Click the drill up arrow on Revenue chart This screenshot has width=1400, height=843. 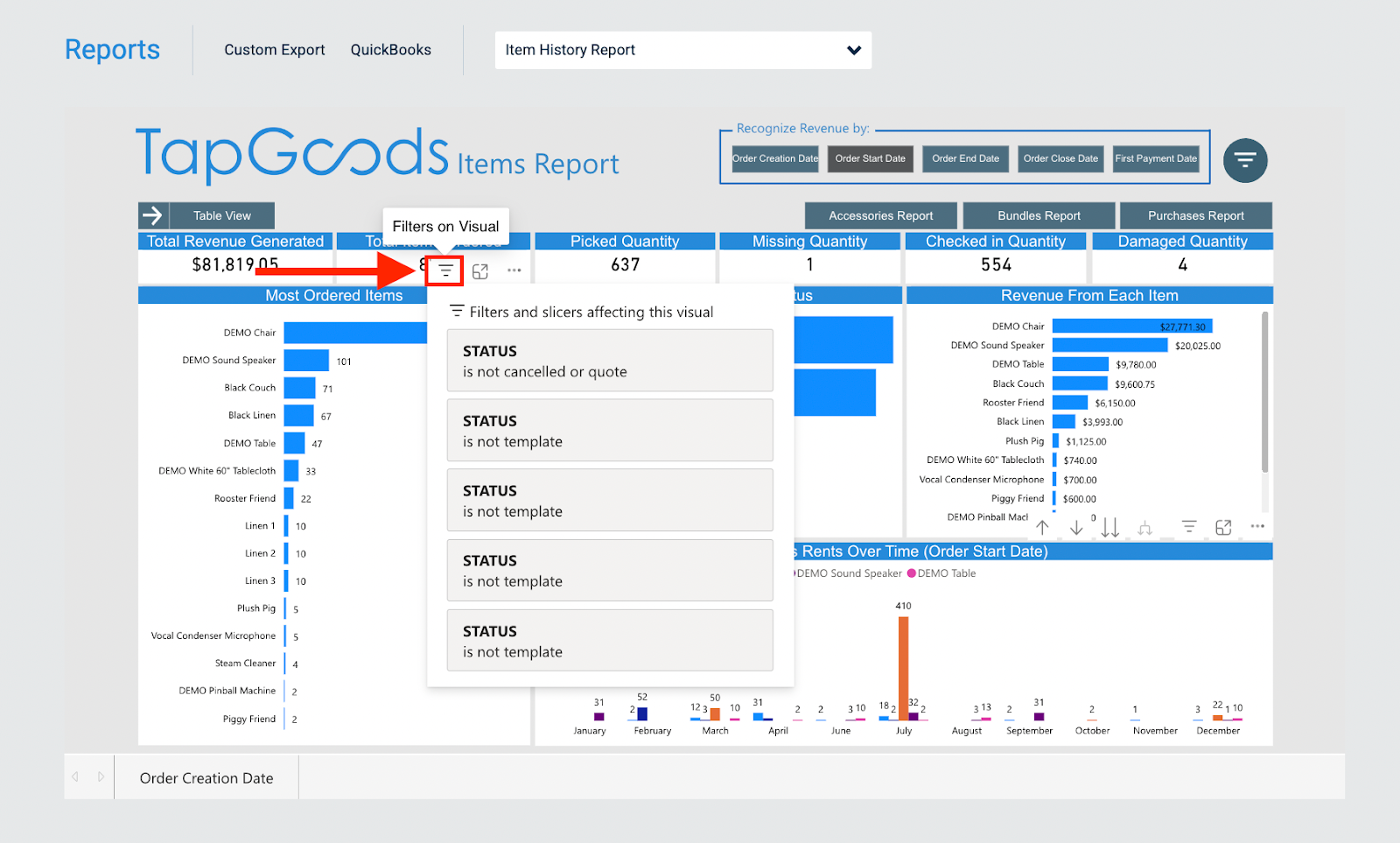pyautogui.click(x=1042, y=527)
